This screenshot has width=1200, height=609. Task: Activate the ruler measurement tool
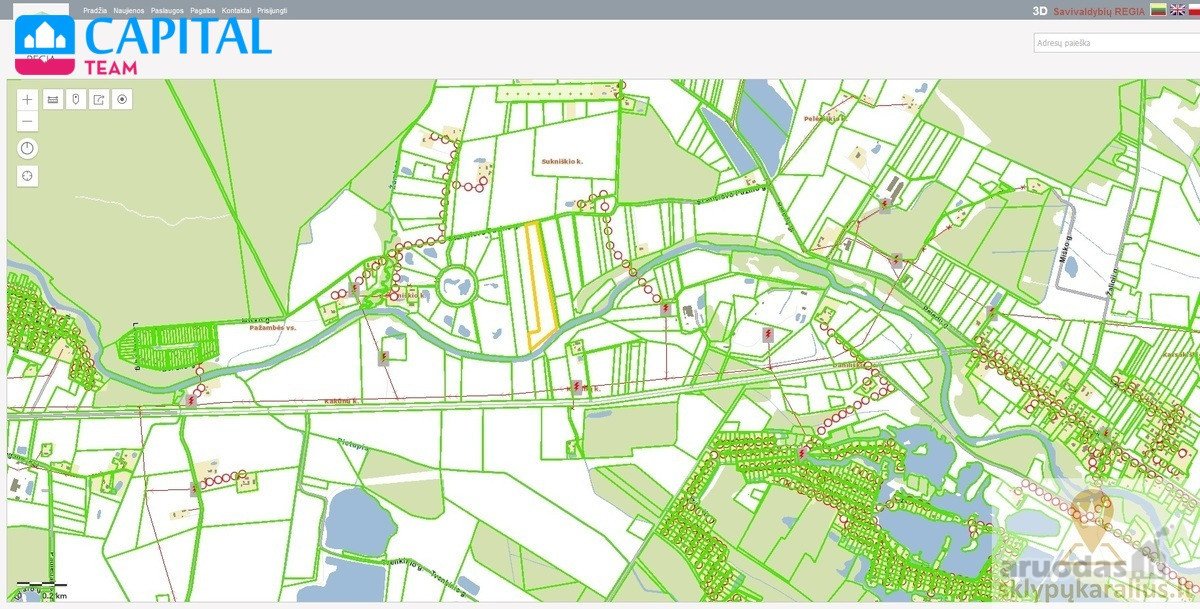(x=52, y=99)
